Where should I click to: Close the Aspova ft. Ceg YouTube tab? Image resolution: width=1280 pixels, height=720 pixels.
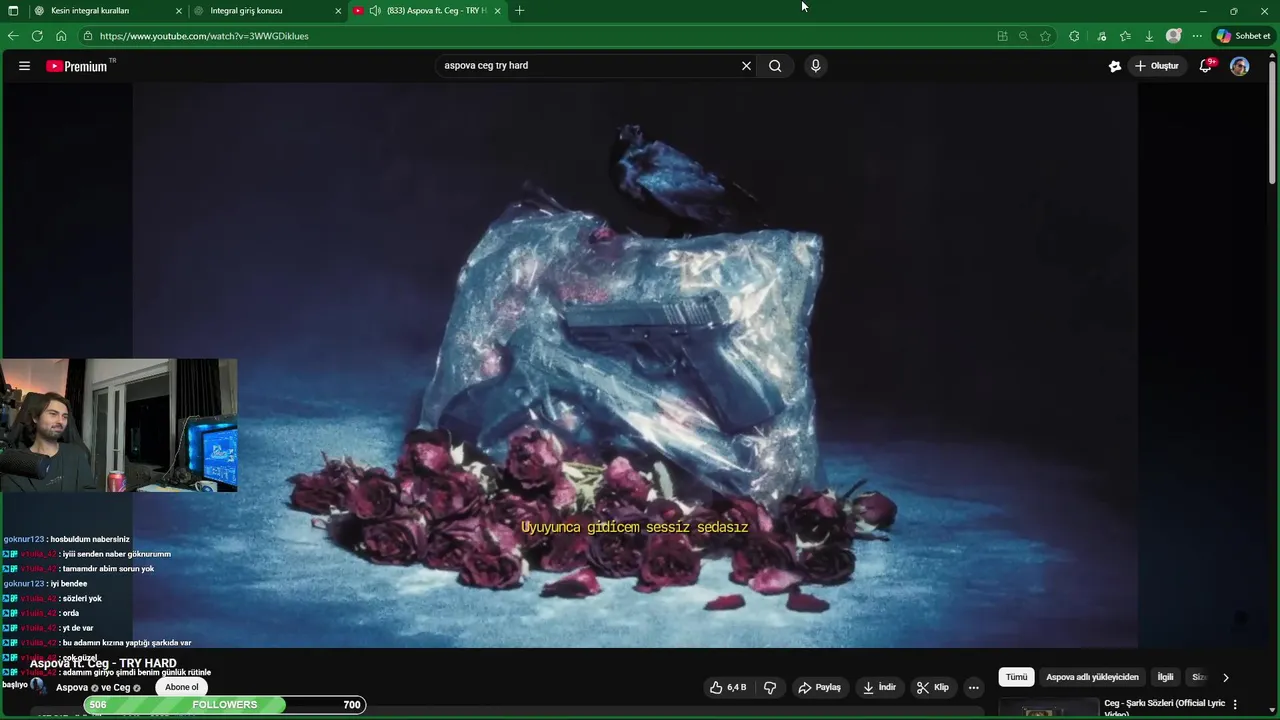[498, 11]
